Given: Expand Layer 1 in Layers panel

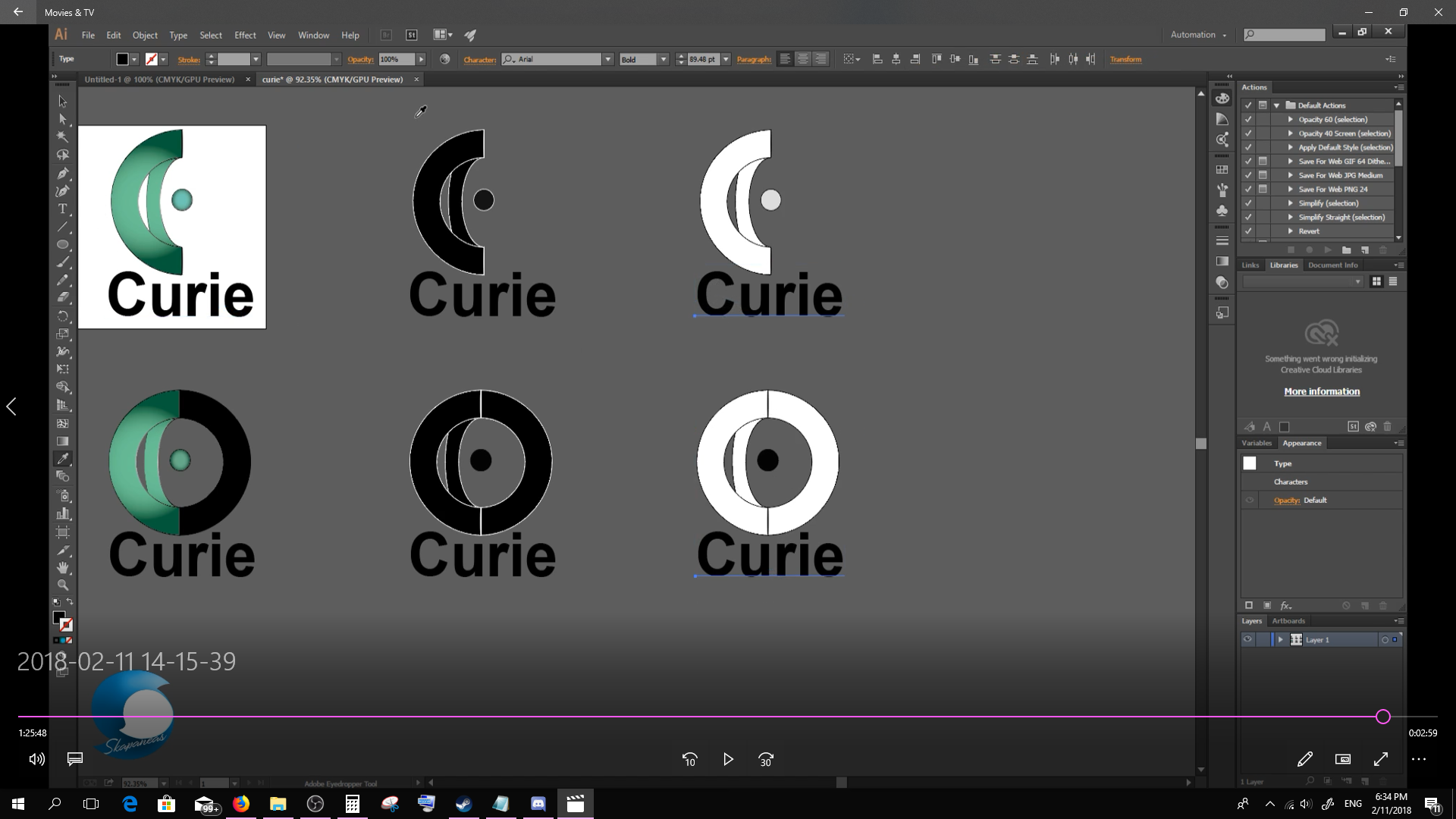Looking at the screenshot, I should pos(1281,640).
